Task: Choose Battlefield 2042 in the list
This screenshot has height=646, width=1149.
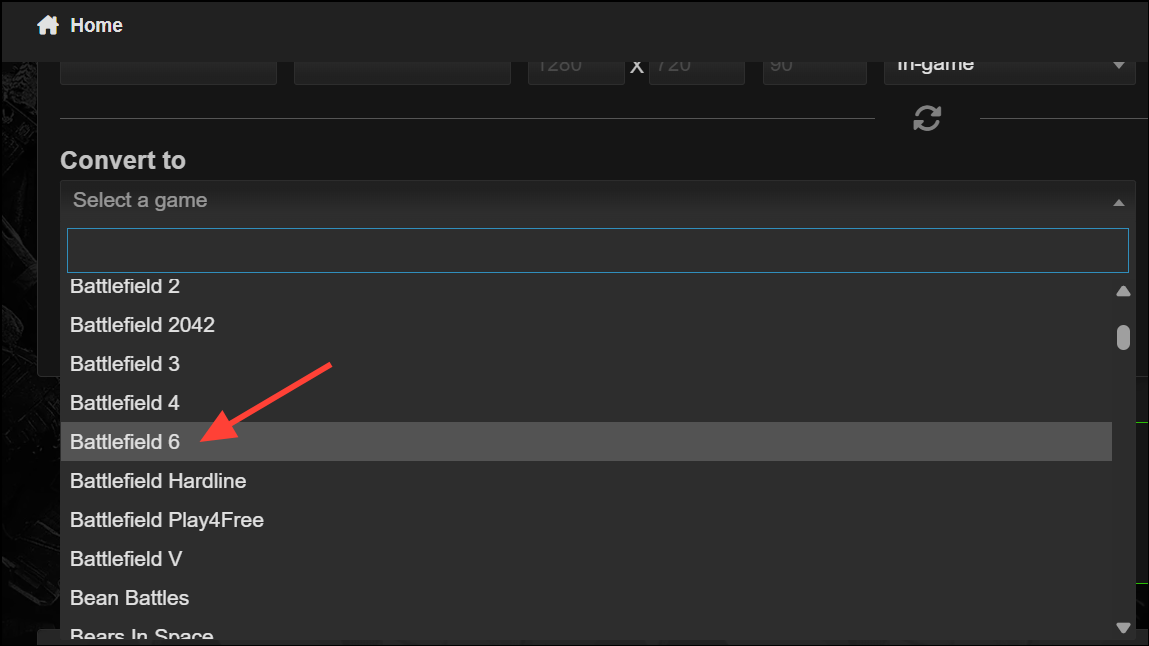Action: [x=585, y=324]
